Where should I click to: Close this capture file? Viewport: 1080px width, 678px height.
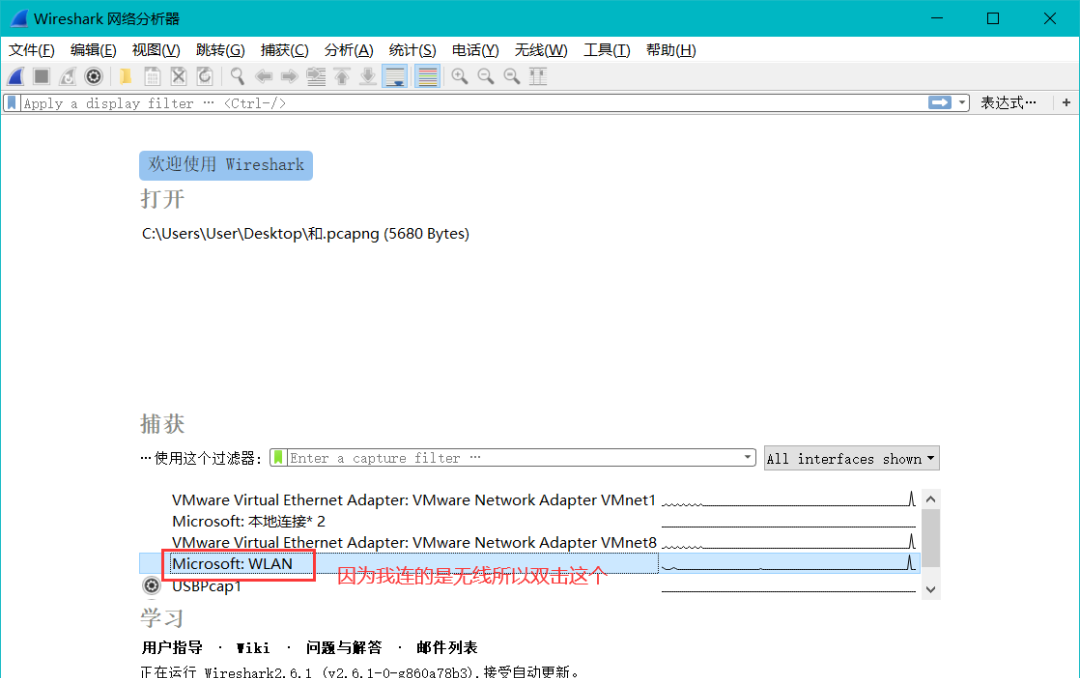click(178, 76)
